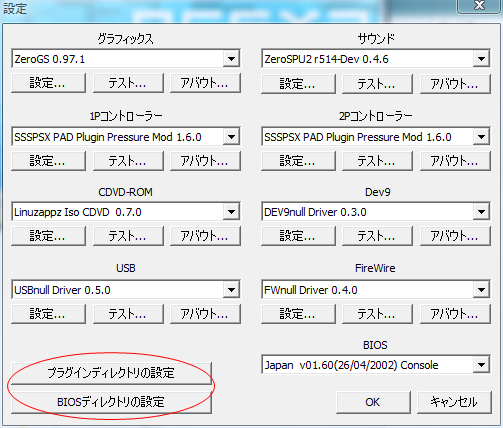Show アバウト... for USB driver

coord(205,314)
